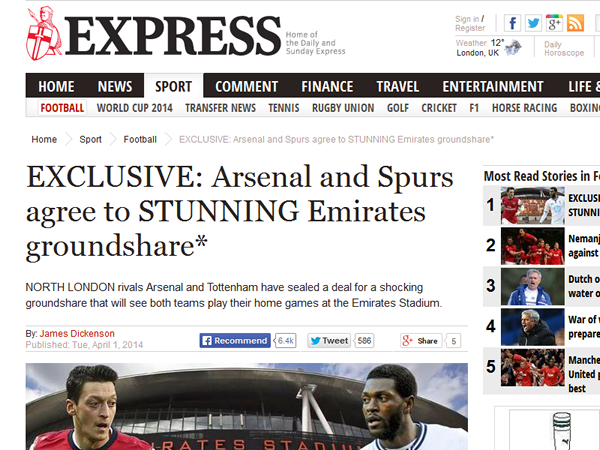
Task: Go to the Finance section
Action: 327,86
